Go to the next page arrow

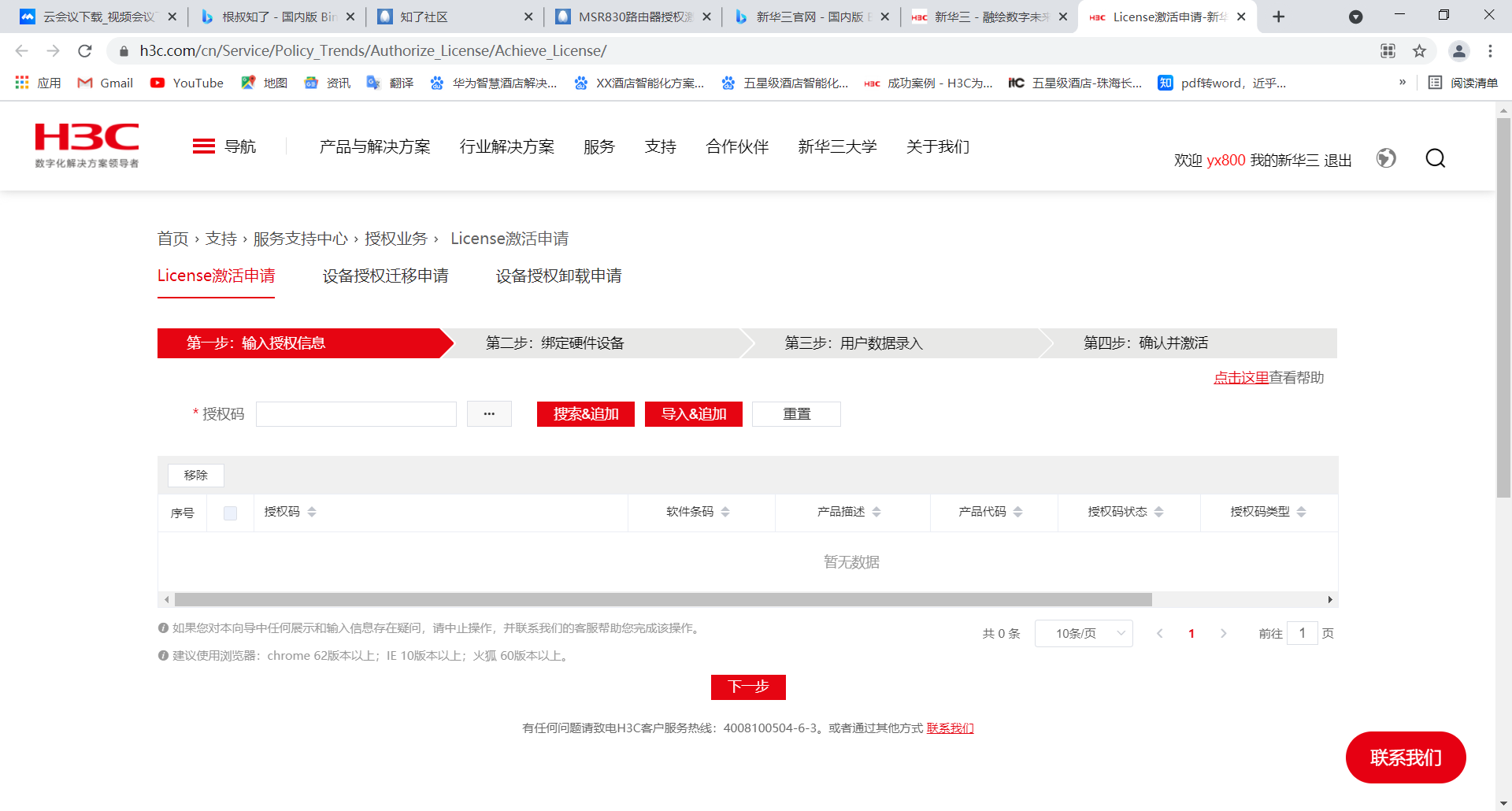pos(1223,634)
